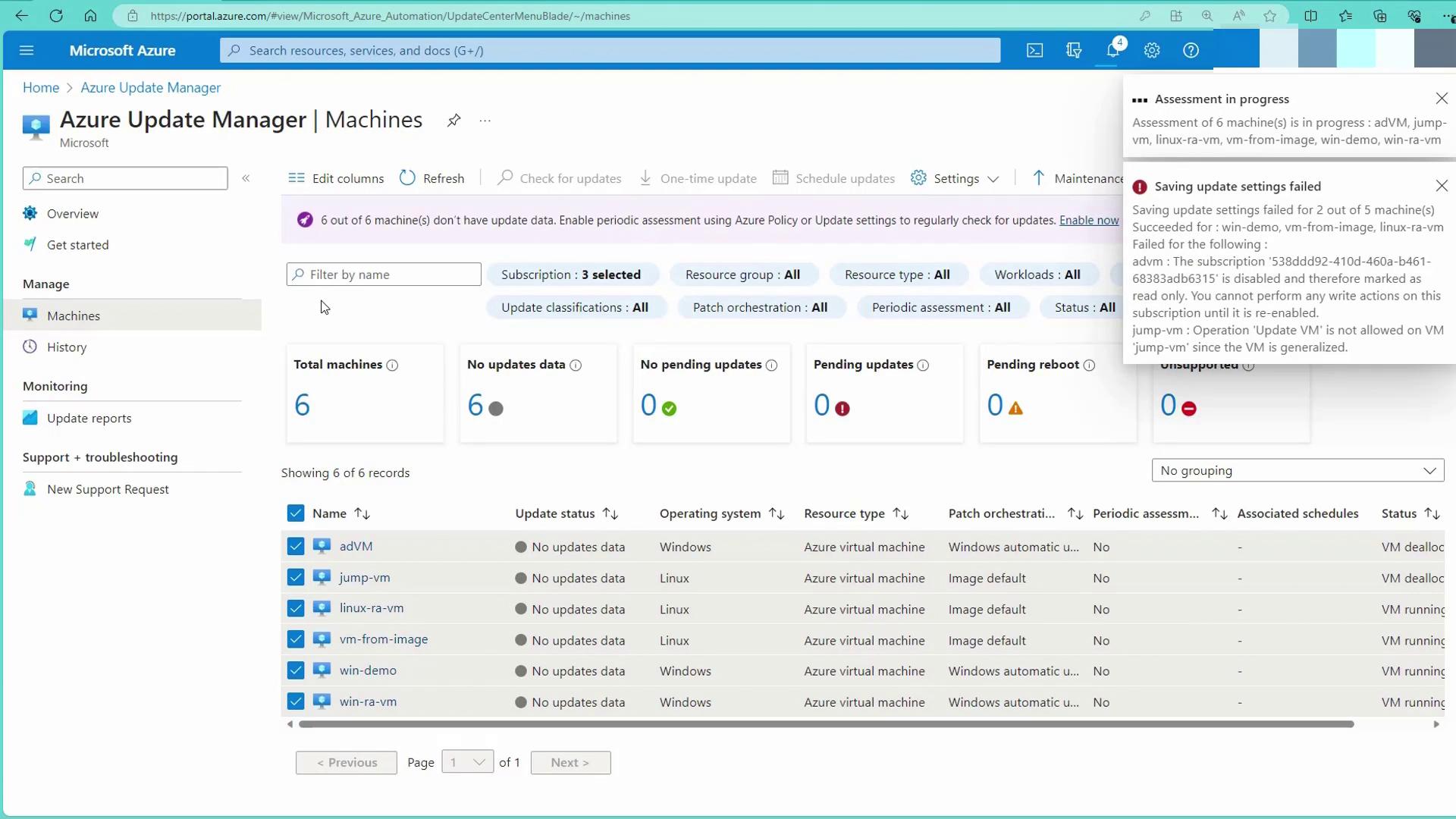The height and width of the screenshot is (819, 1456).
Task: Click the Filter by name field
Action: tap(384, 275)
